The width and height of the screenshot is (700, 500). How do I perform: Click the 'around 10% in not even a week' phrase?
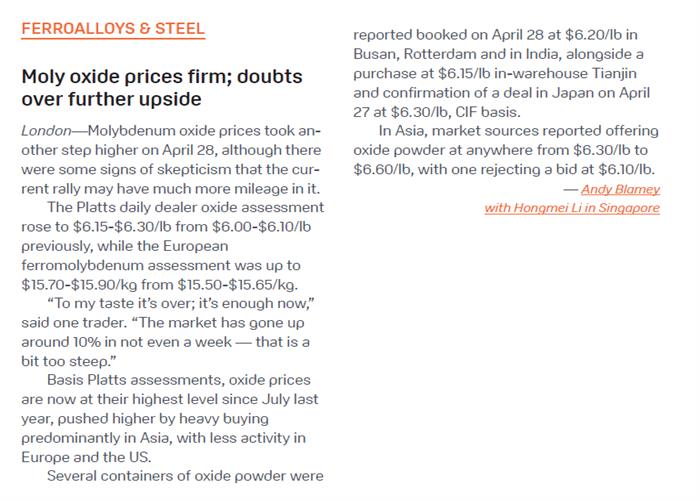point(126,342)
